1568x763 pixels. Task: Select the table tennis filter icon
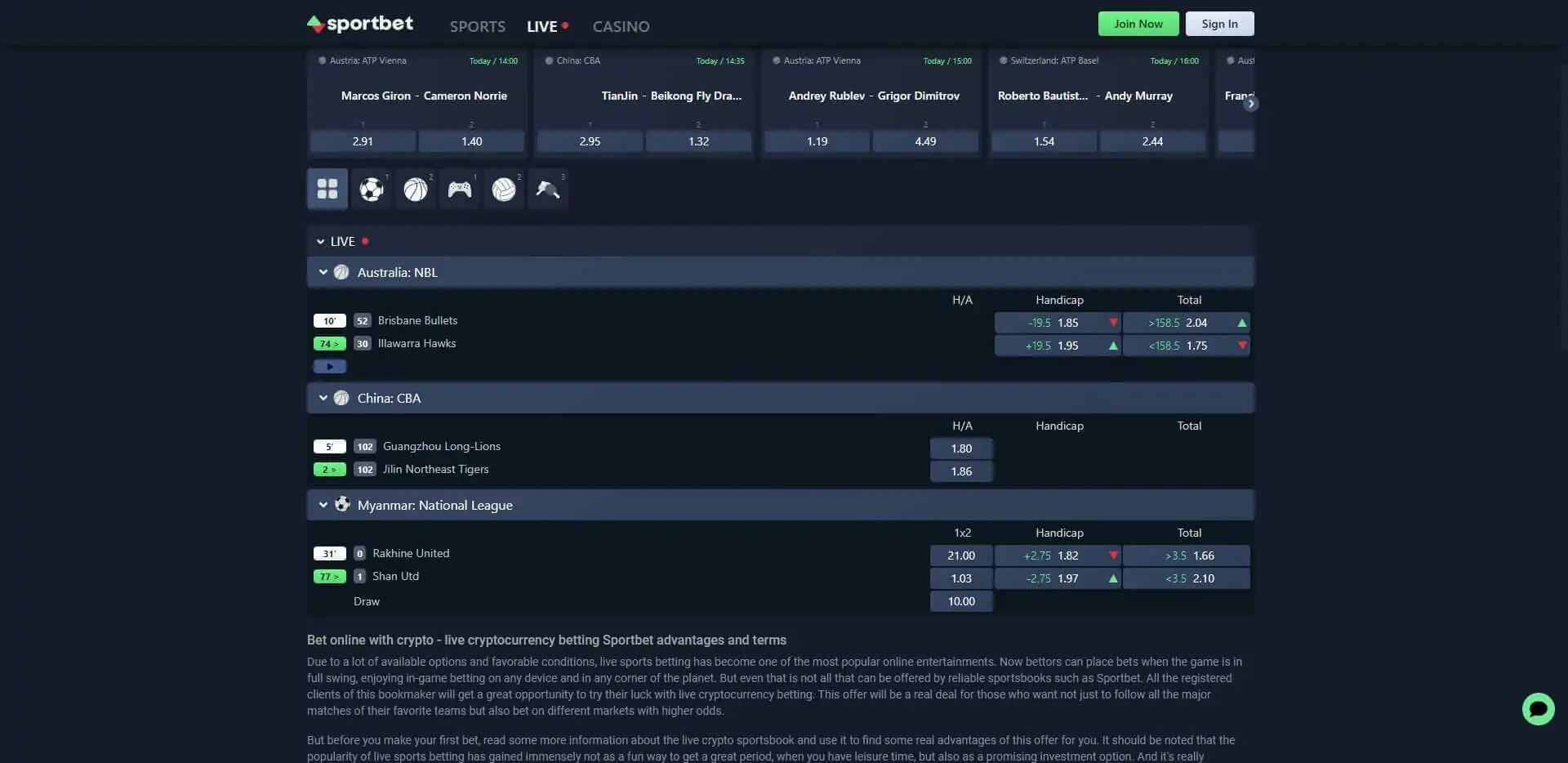click(x=548, y=189)
